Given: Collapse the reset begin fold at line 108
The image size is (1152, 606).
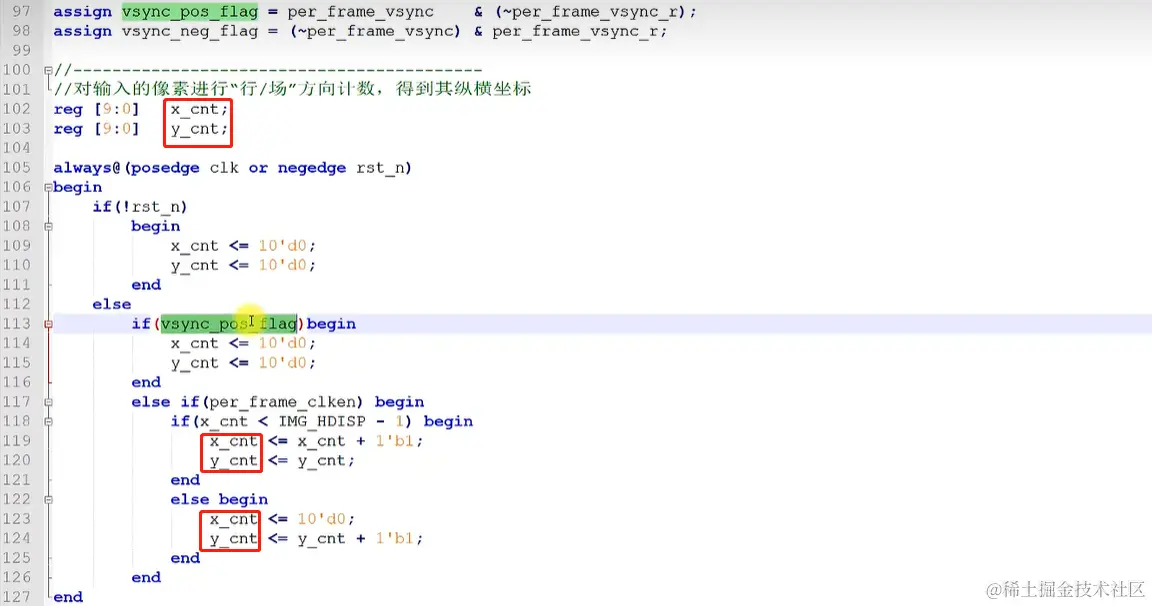Looking at the screenshot, I should coord(48,226).
